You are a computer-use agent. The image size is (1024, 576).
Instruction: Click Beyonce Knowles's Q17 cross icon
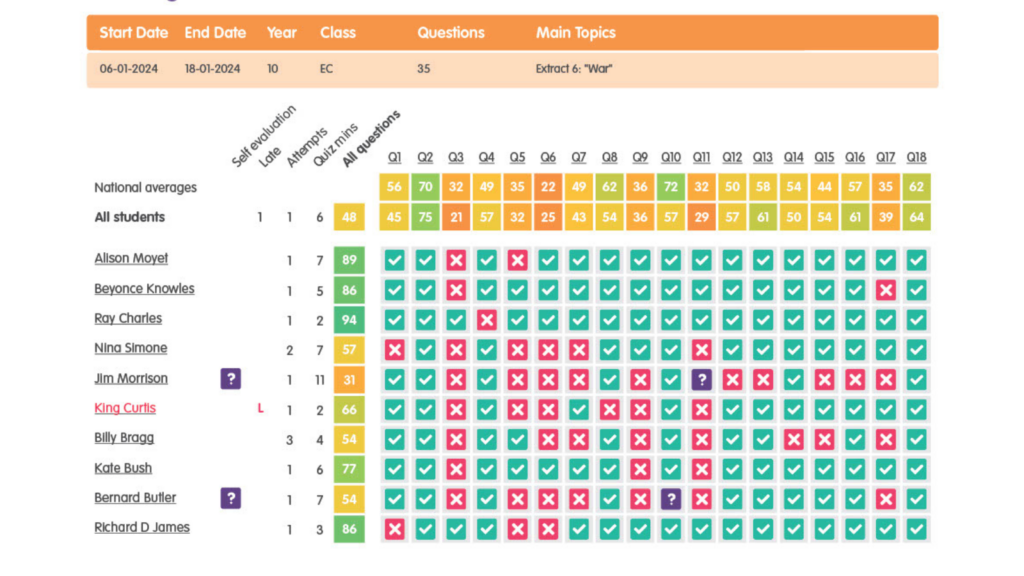coord(885,289)
